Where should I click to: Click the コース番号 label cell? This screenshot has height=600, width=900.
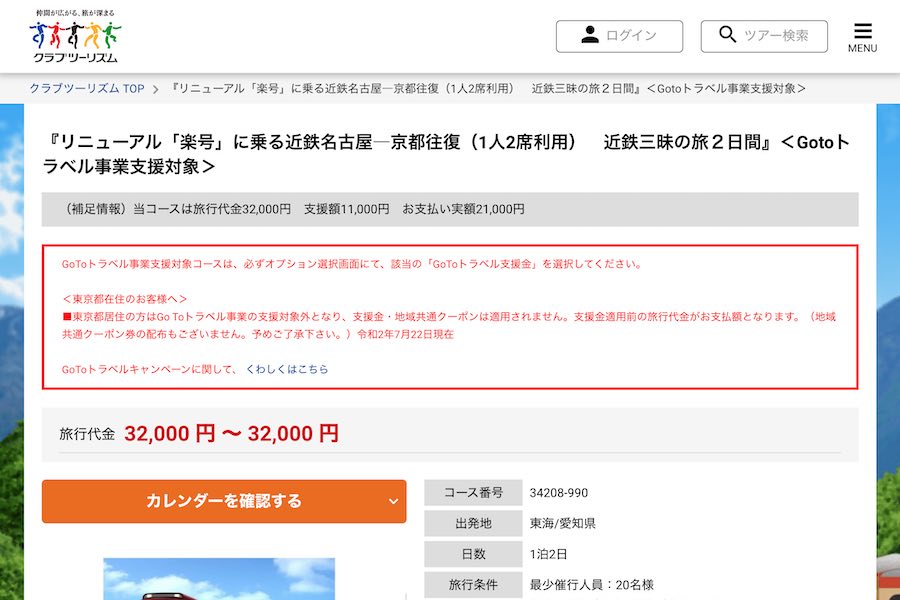[473, 493]
